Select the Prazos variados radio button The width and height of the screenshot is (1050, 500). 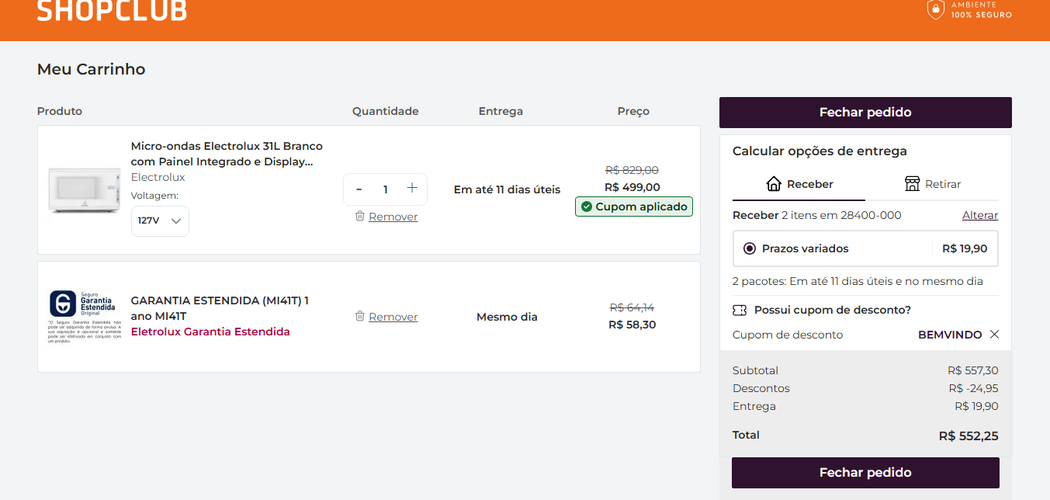pos(749,249)
